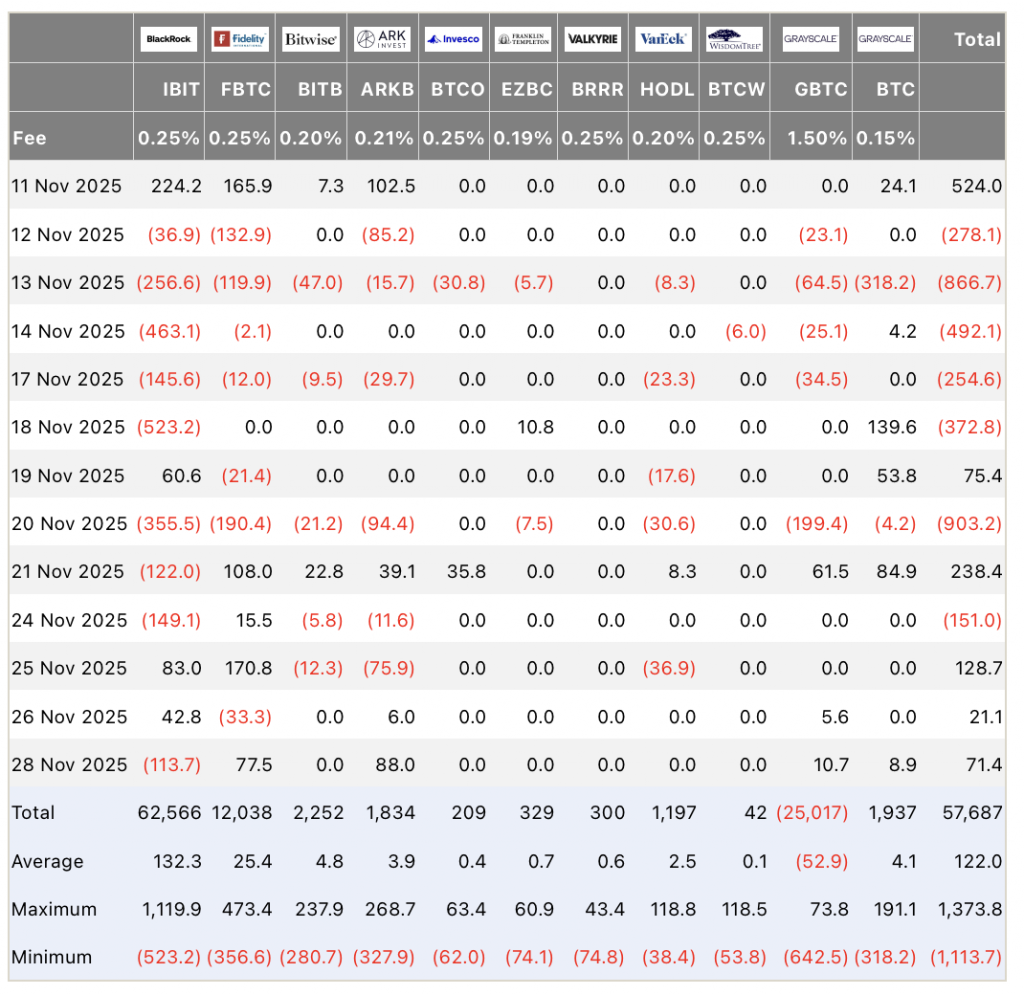The height and width of the screenshot is (995, 1024).
Task: Click the Fidelity logo in header
Action: coord(240,40)
